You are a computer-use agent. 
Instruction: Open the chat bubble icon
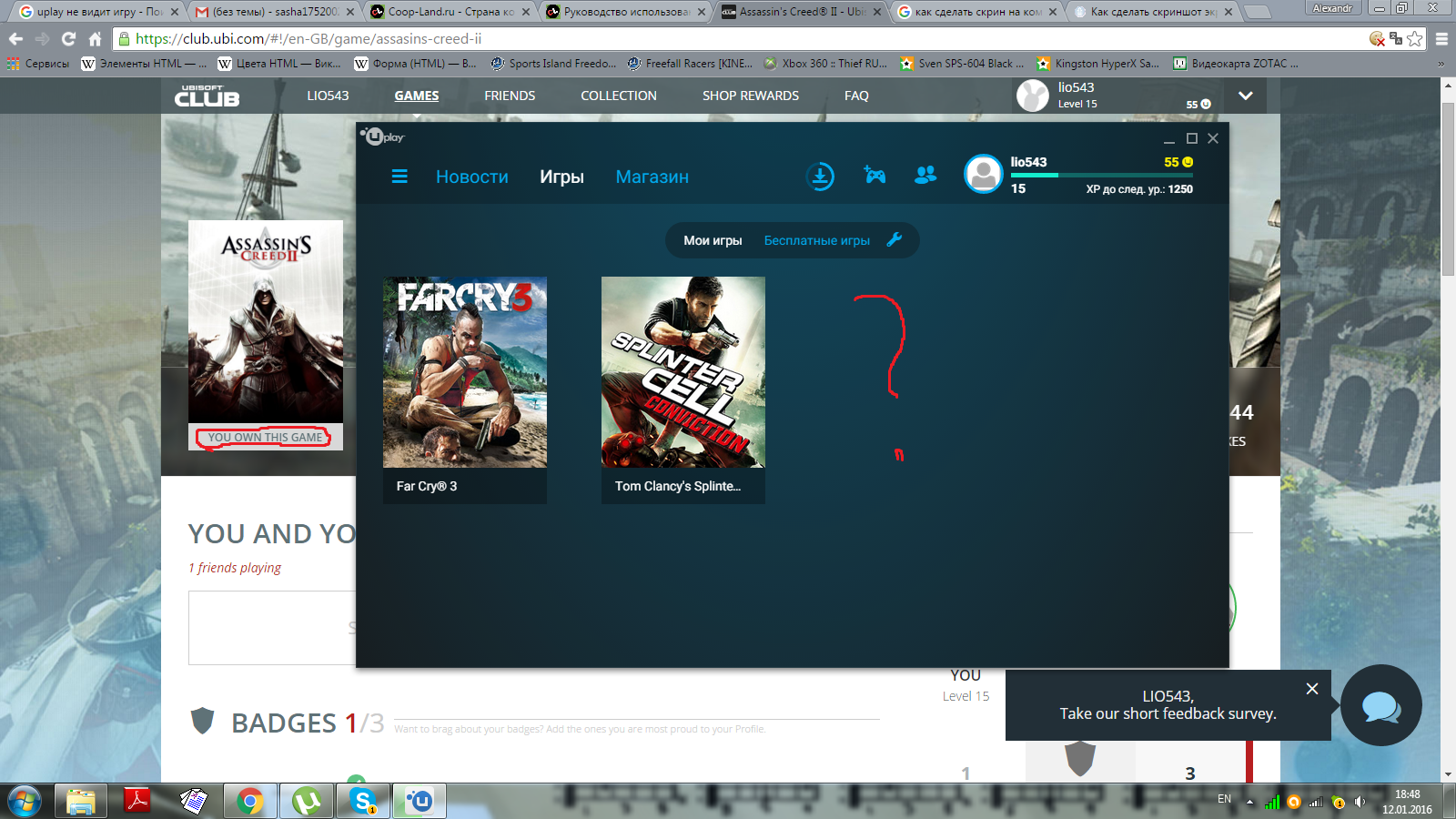(x=1380, y=705)
